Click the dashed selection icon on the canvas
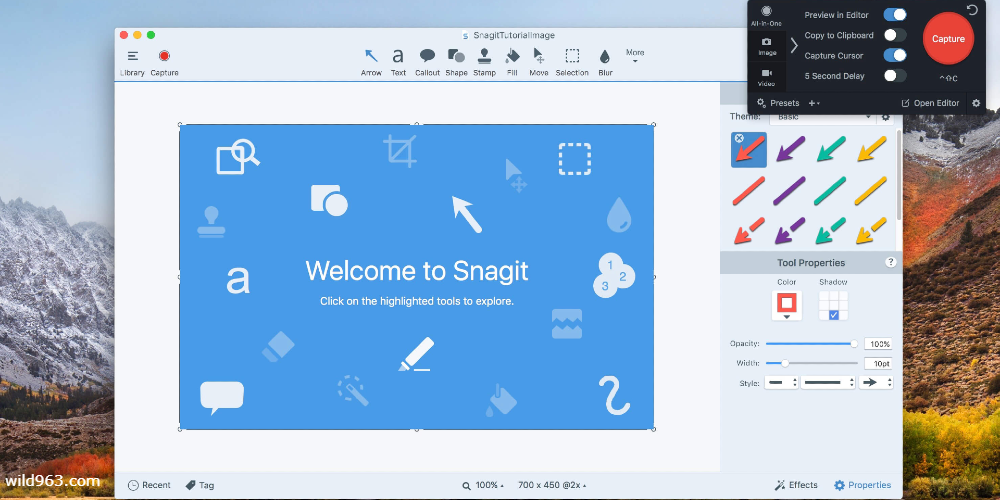 click(575, 159)
